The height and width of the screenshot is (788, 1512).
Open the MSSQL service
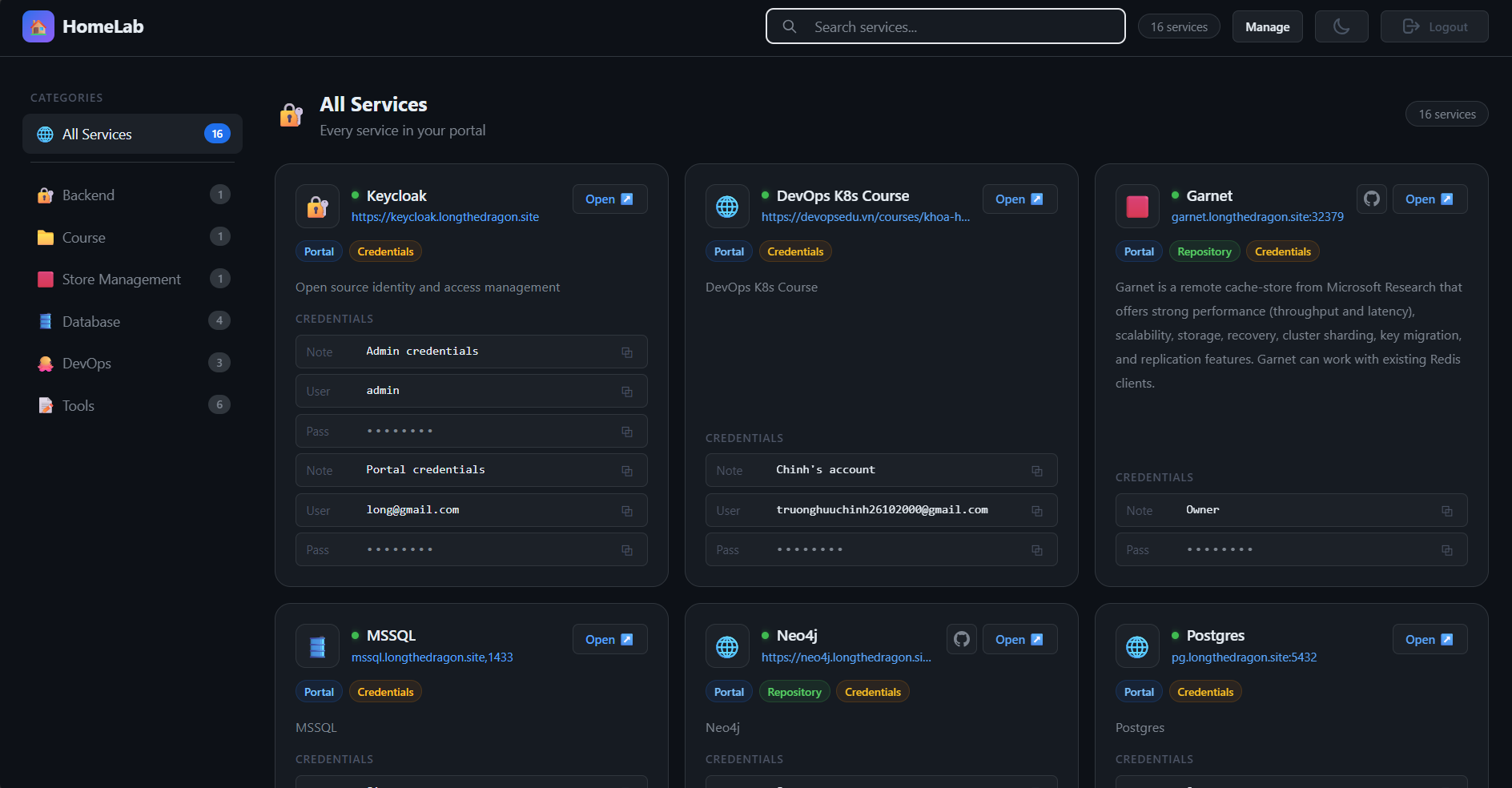click(609, 639)
